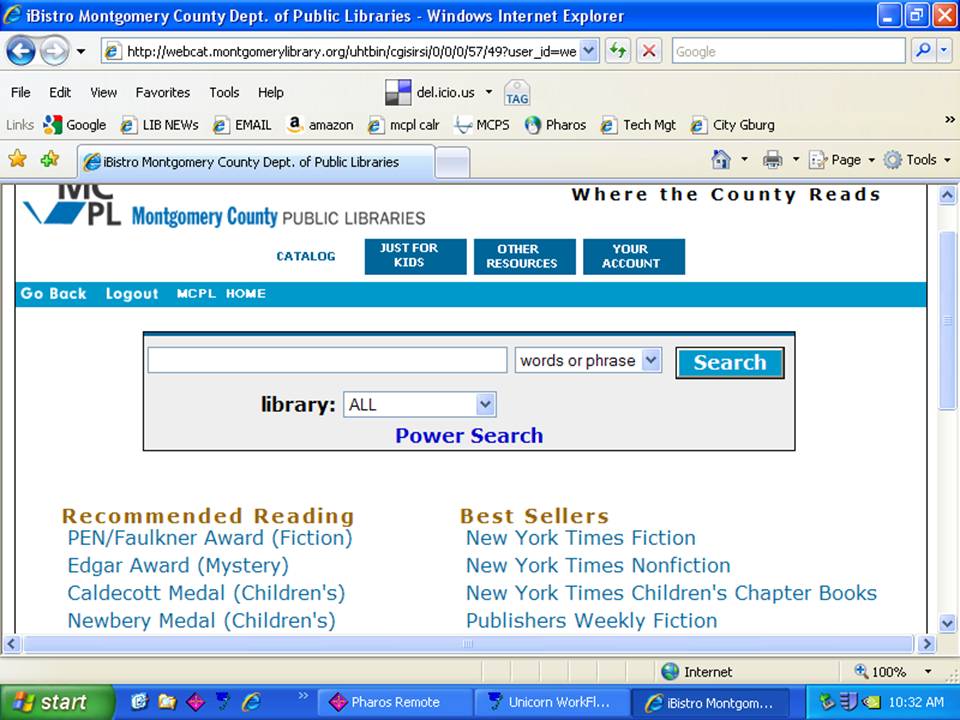Click the catalog search text field
The image size is (960, 720).
click(327, 360)
